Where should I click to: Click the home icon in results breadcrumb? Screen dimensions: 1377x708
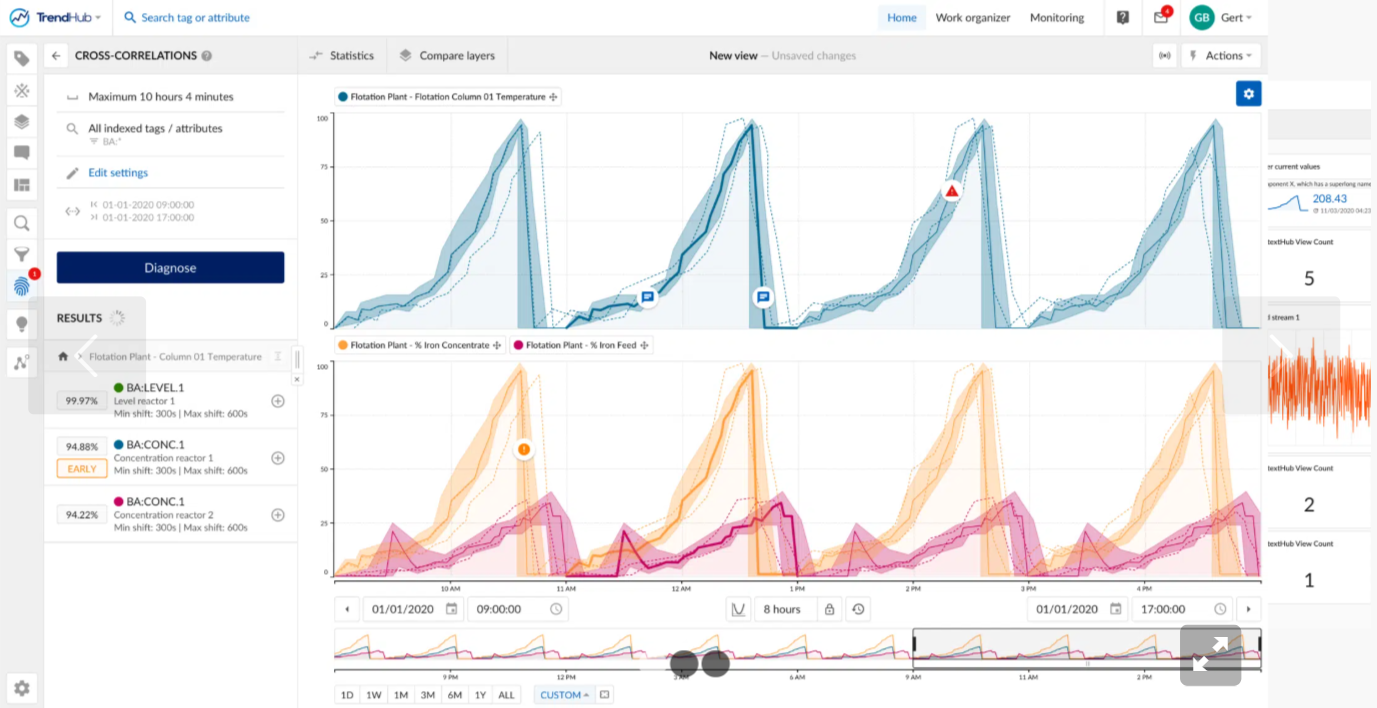click(63, 356)
